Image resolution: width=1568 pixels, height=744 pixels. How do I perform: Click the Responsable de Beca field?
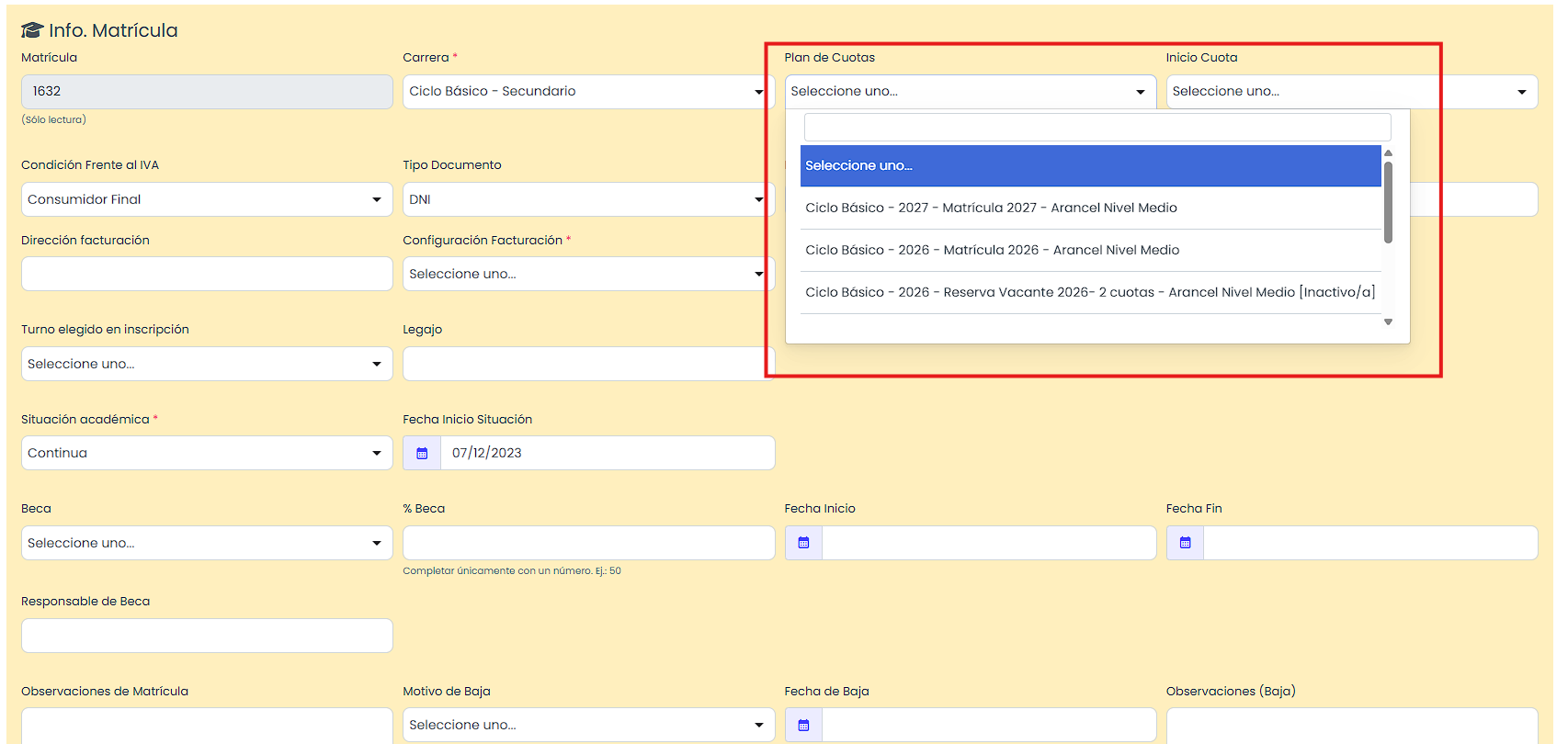point(207,636)
